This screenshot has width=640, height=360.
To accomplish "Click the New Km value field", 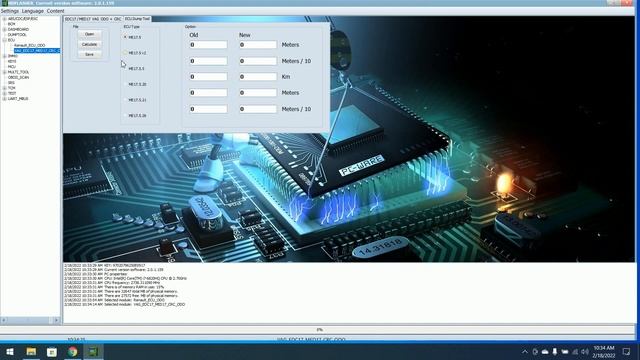I will click(x=258, y=77).
